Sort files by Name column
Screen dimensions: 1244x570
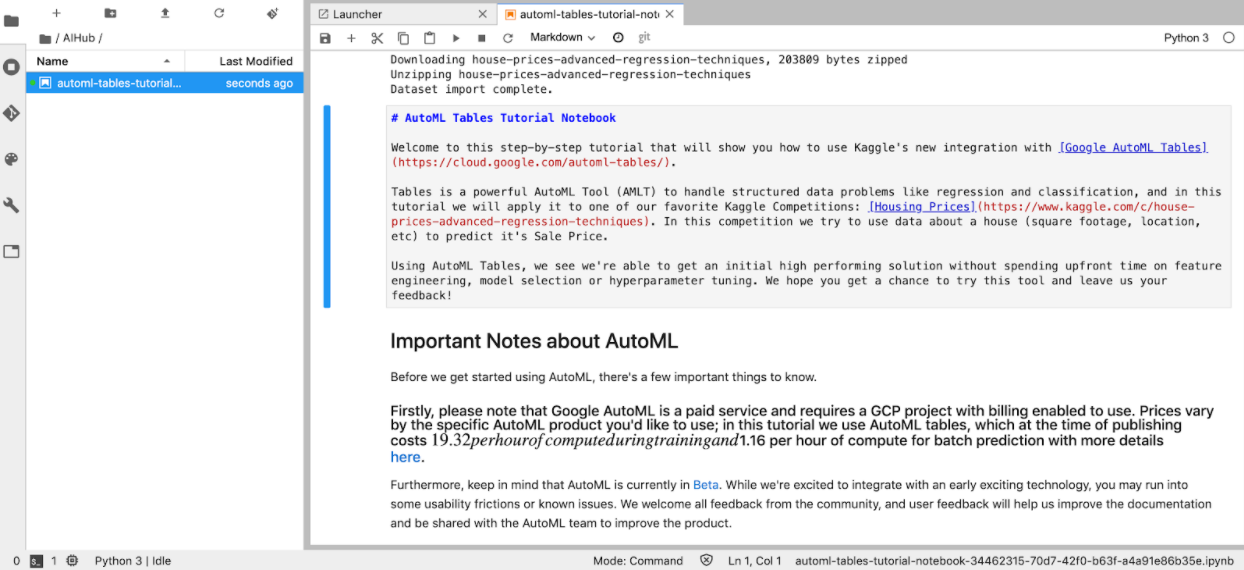pos(105,61)
